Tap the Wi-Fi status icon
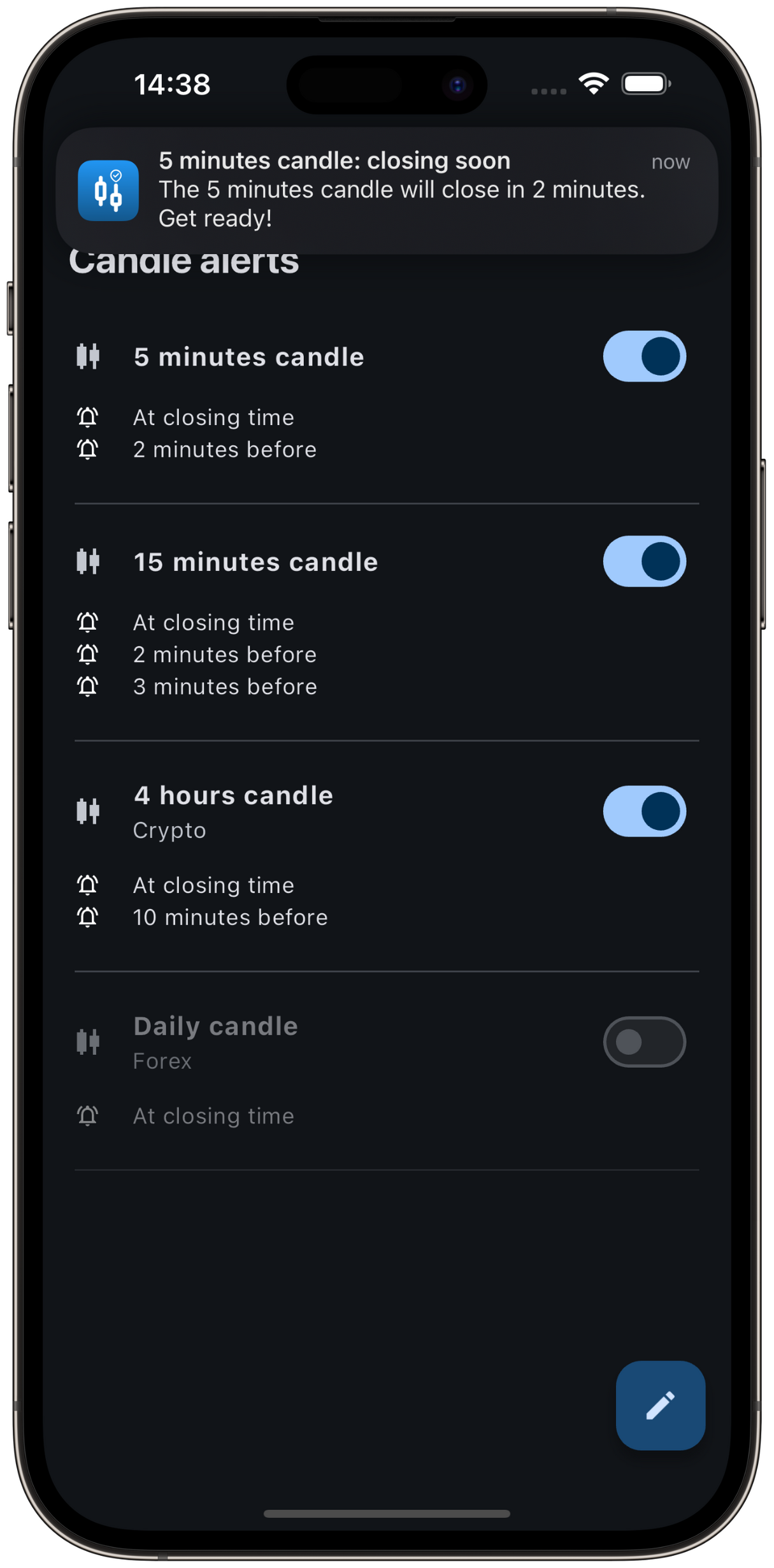 (593, 83)
